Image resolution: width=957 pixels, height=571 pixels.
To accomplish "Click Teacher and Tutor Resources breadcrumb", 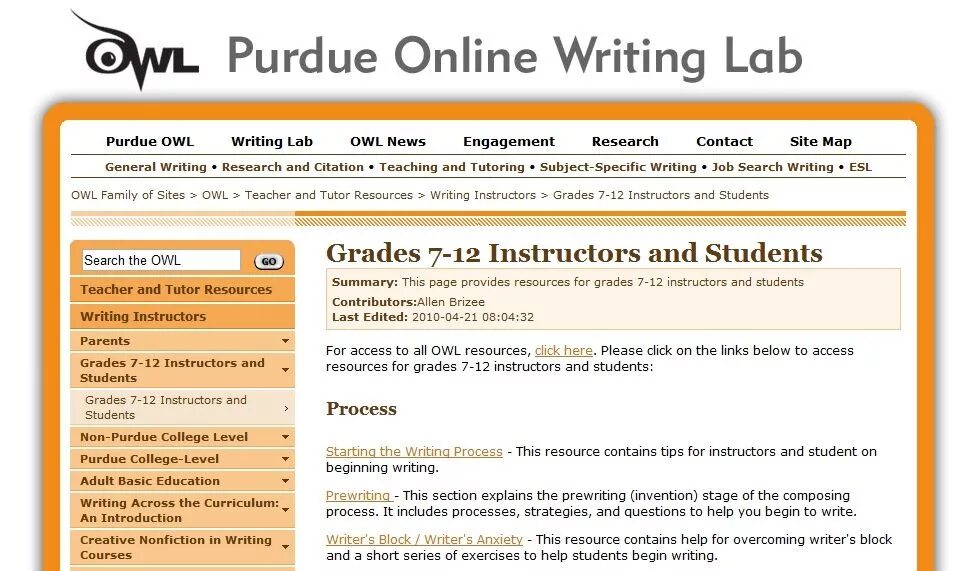I will [329, 195].
